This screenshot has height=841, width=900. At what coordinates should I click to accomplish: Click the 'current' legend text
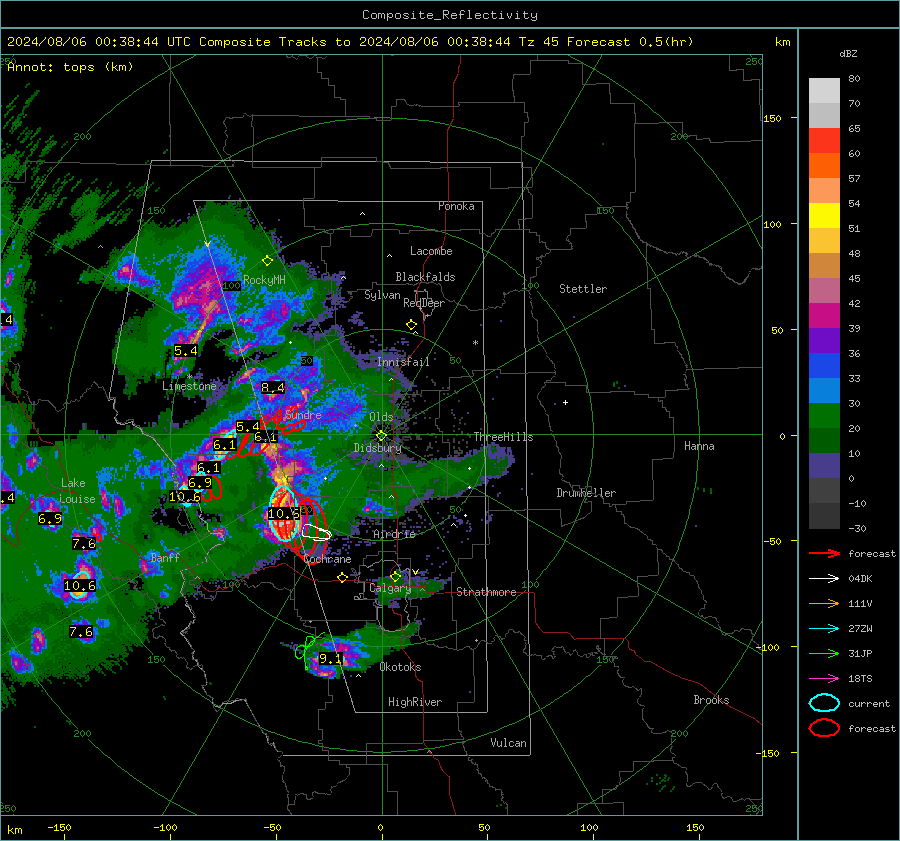coord(868,703)
